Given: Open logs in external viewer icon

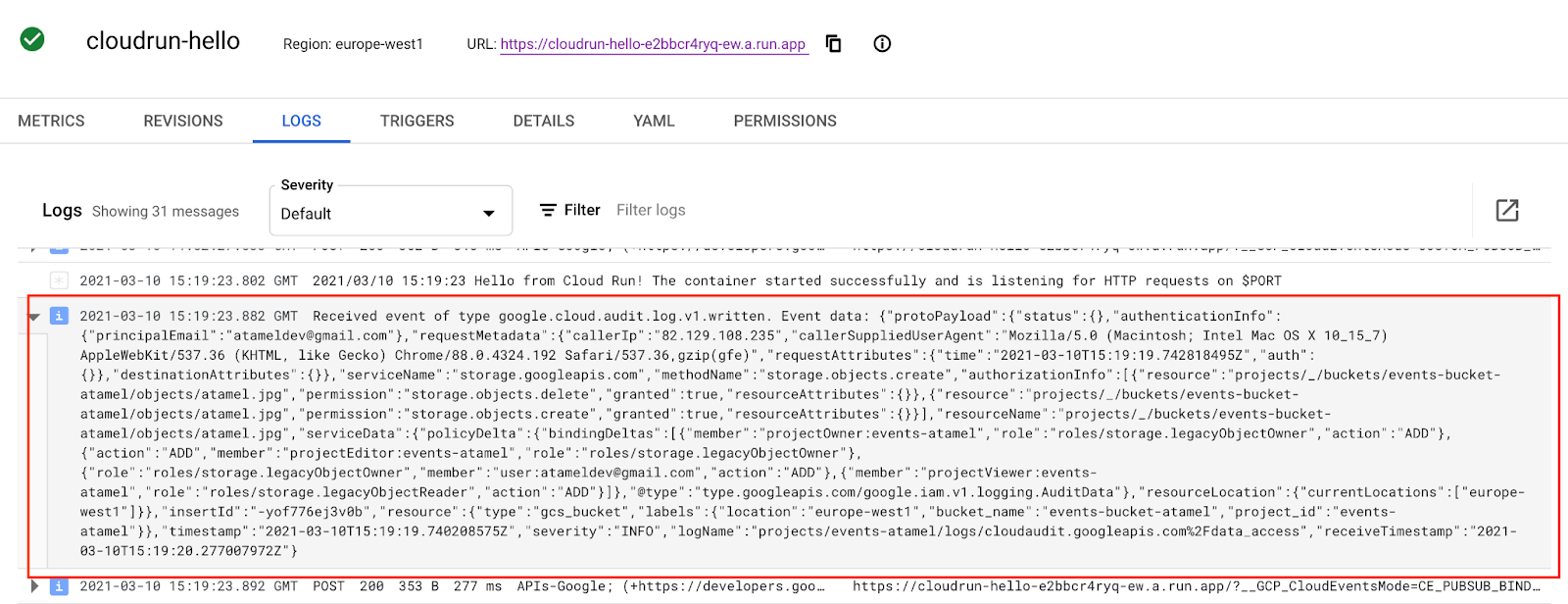Looking at the screenshot, I should tap(1506, 210).
